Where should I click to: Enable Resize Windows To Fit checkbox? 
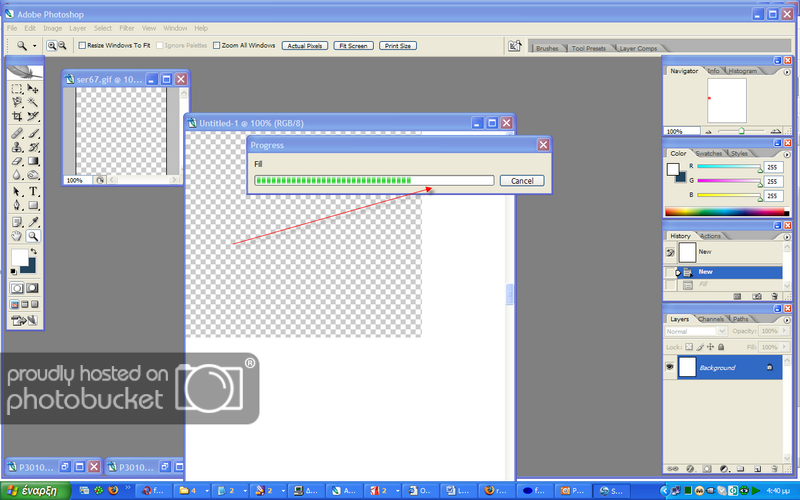[82, 45]
